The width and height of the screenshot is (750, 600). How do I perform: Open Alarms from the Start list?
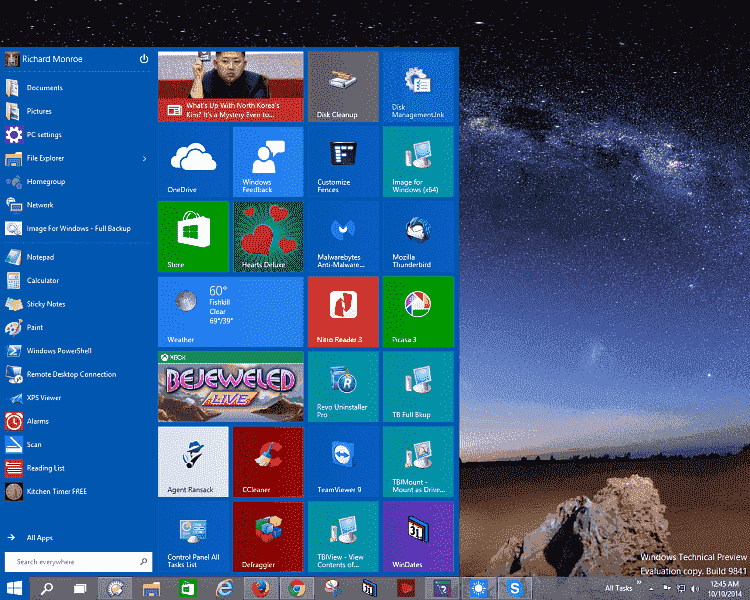[77, 421]
